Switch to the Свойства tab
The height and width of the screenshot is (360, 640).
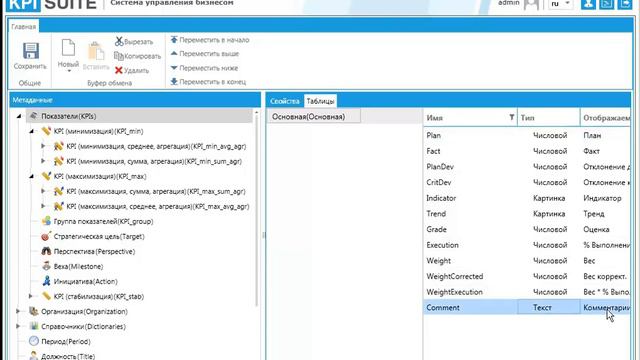(284, 101)
